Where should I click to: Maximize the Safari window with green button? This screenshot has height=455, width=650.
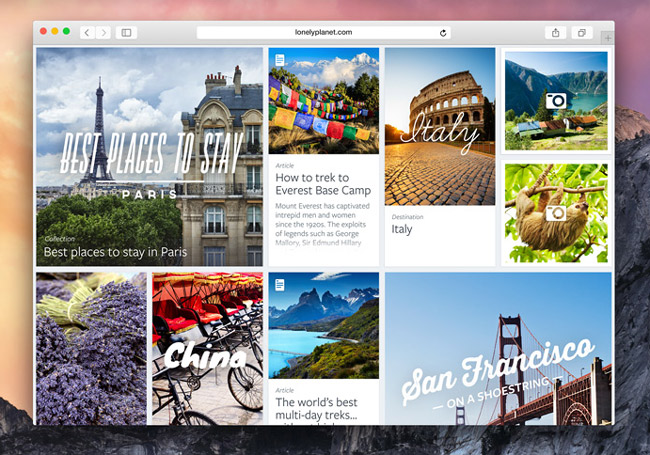[66, 31]
